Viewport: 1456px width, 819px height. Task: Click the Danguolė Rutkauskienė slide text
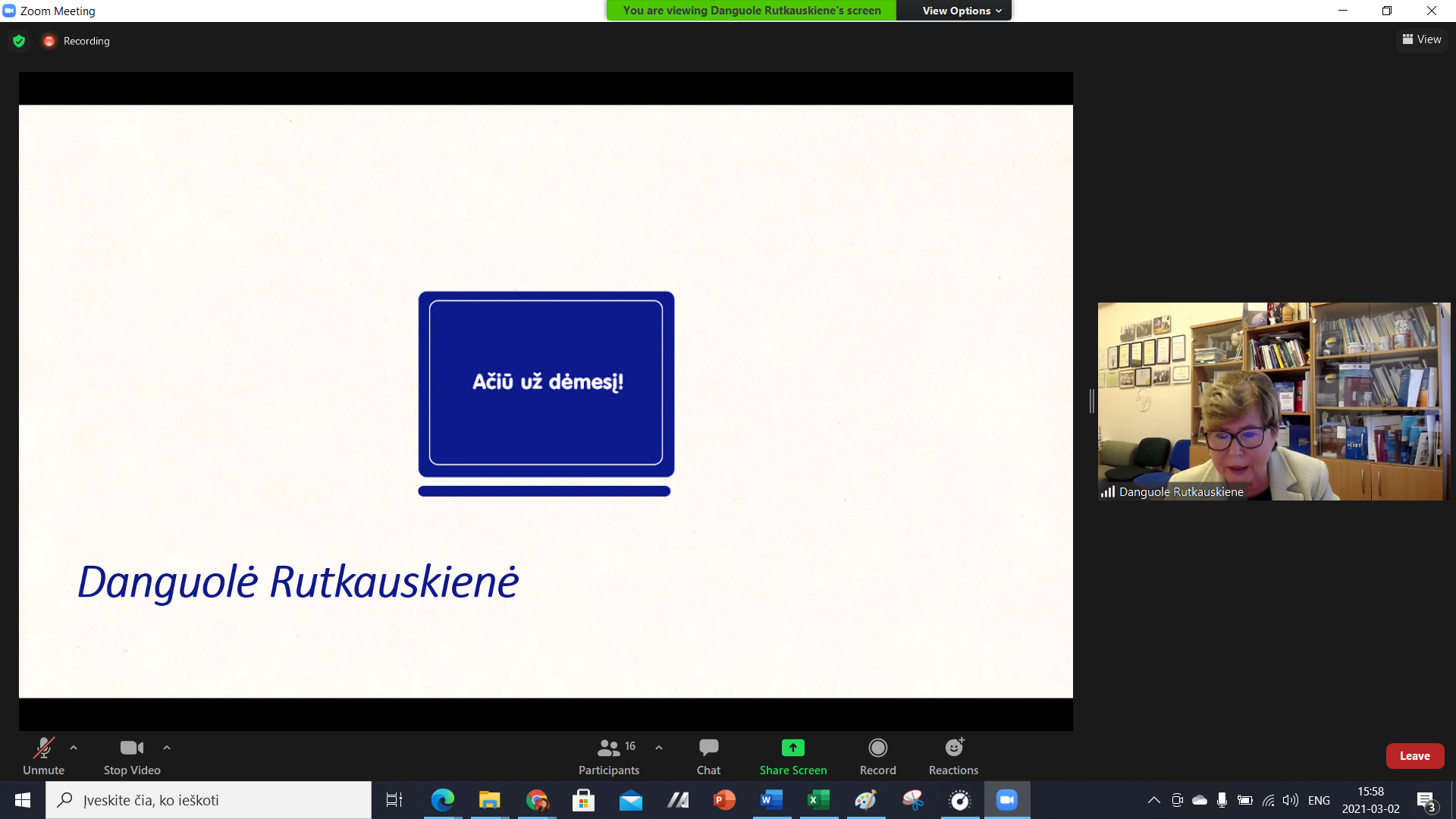click(298, 582)
